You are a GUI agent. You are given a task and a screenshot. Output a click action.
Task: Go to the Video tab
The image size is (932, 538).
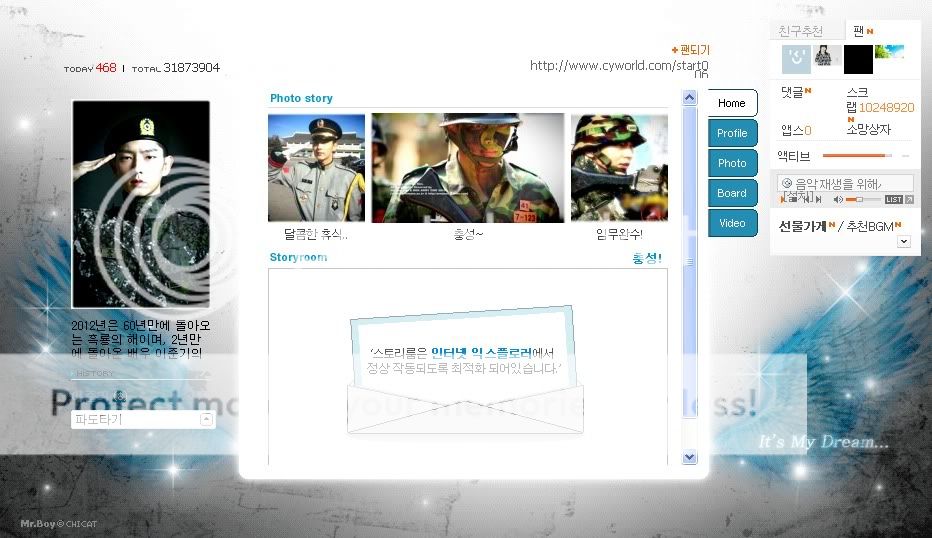tap(732, 223)
